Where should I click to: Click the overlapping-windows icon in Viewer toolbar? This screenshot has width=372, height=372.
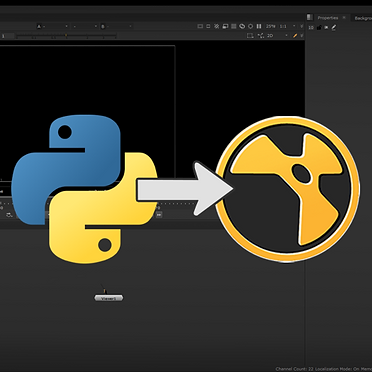(225, 26)
